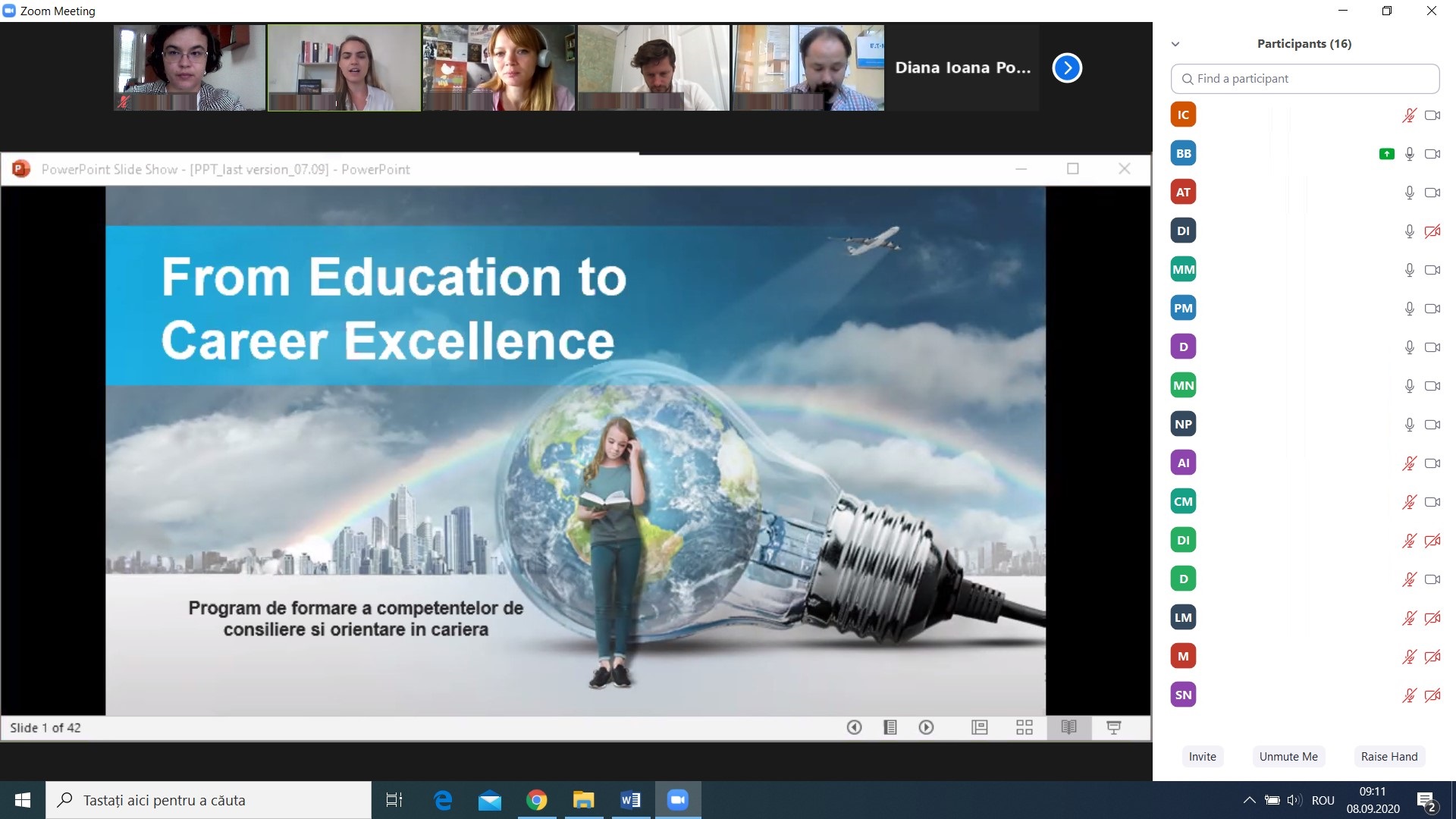Select the IC participant avatar
The image size is (1456, 819).
point(1183,115)
